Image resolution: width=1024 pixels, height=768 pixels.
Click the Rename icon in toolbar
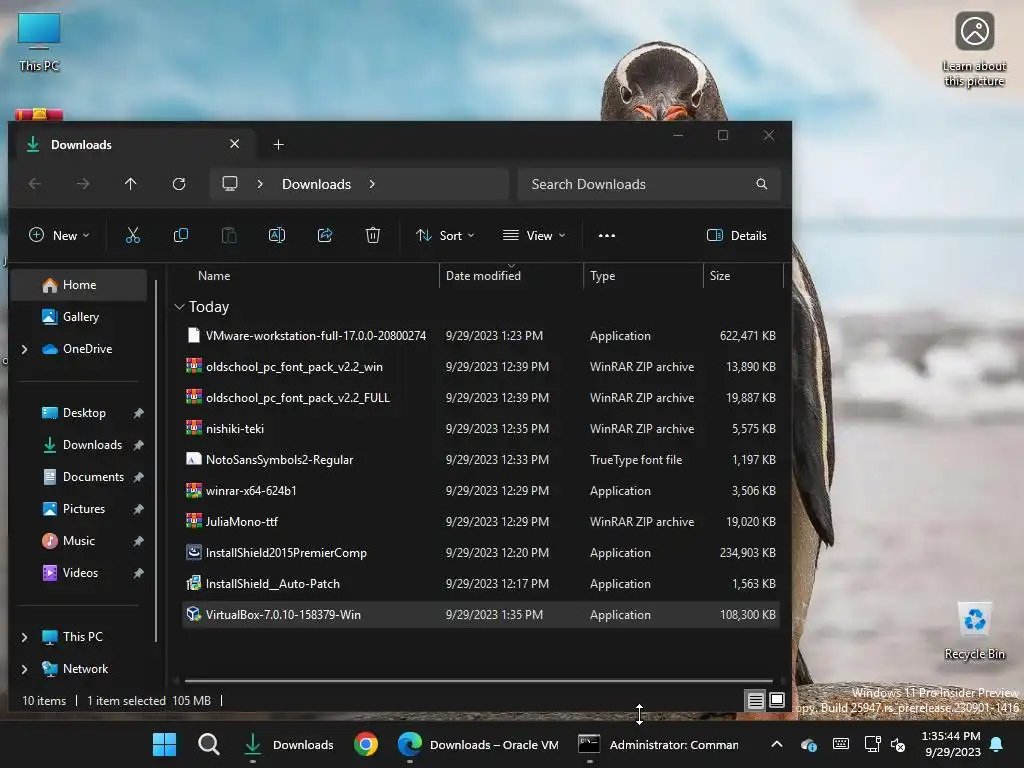pos(277,235)
